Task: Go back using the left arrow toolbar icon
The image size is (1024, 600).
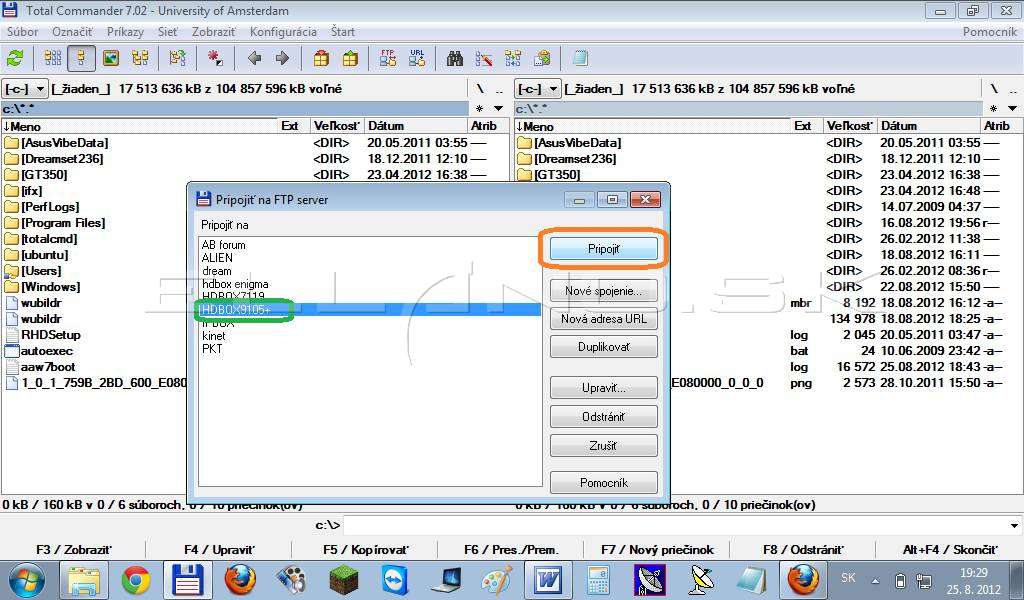Action: pyautogui.click(x=255, y=59)
